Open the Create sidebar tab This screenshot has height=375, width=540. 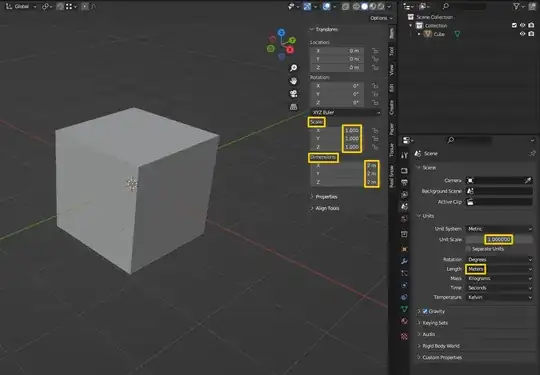click(392, 107)
